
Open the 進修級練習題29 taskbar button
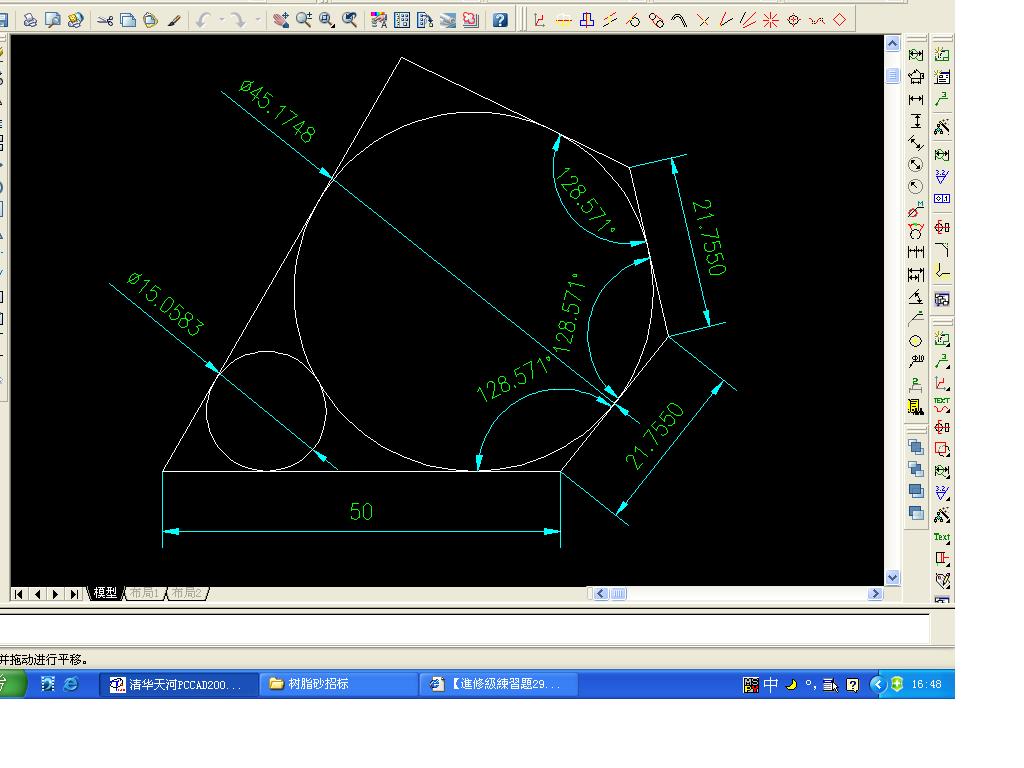tap(498, 684)
